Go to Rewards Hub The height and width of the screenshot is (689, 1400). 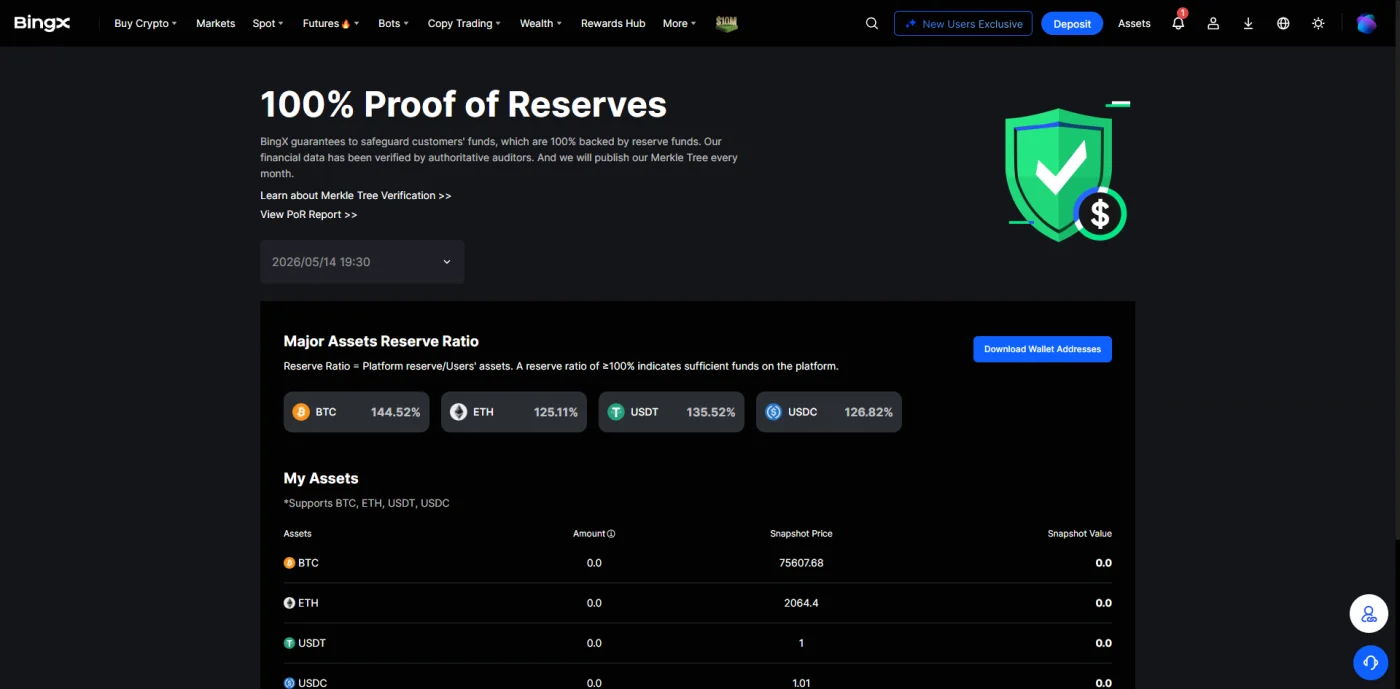[613, 23]
